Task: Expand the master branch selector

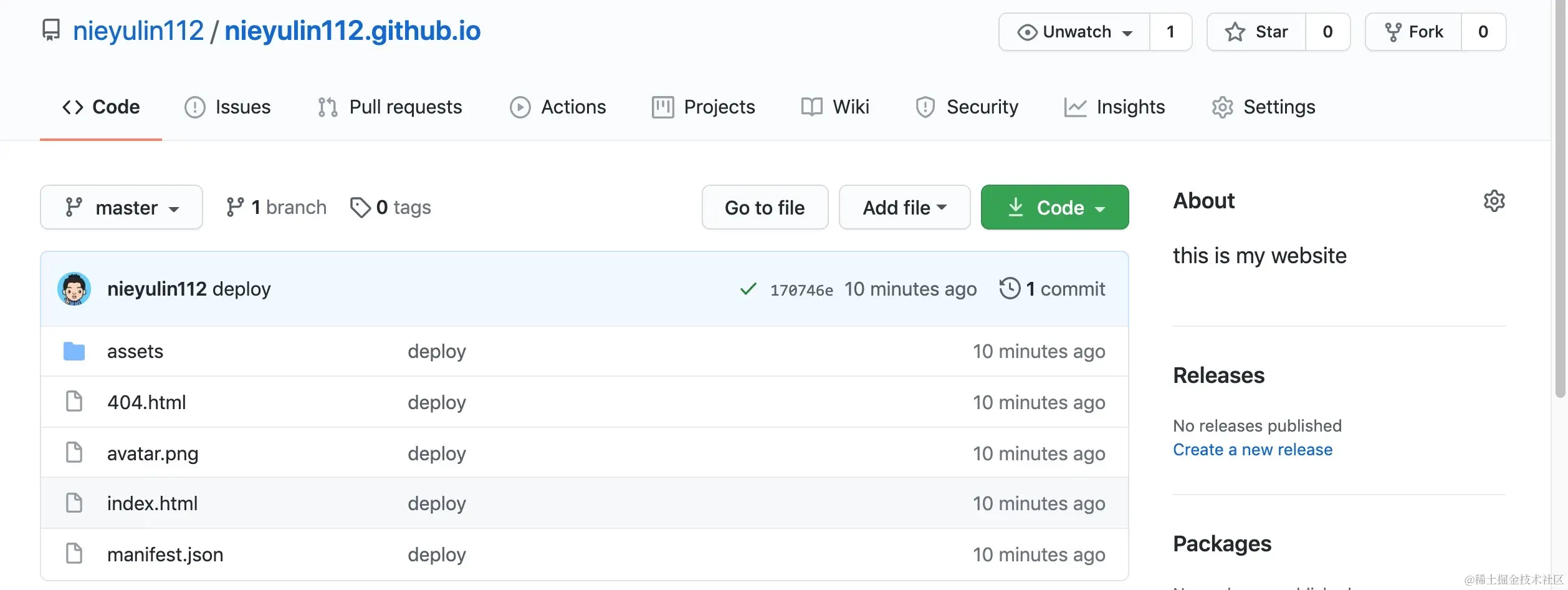Action: click(x=122, y=207)
